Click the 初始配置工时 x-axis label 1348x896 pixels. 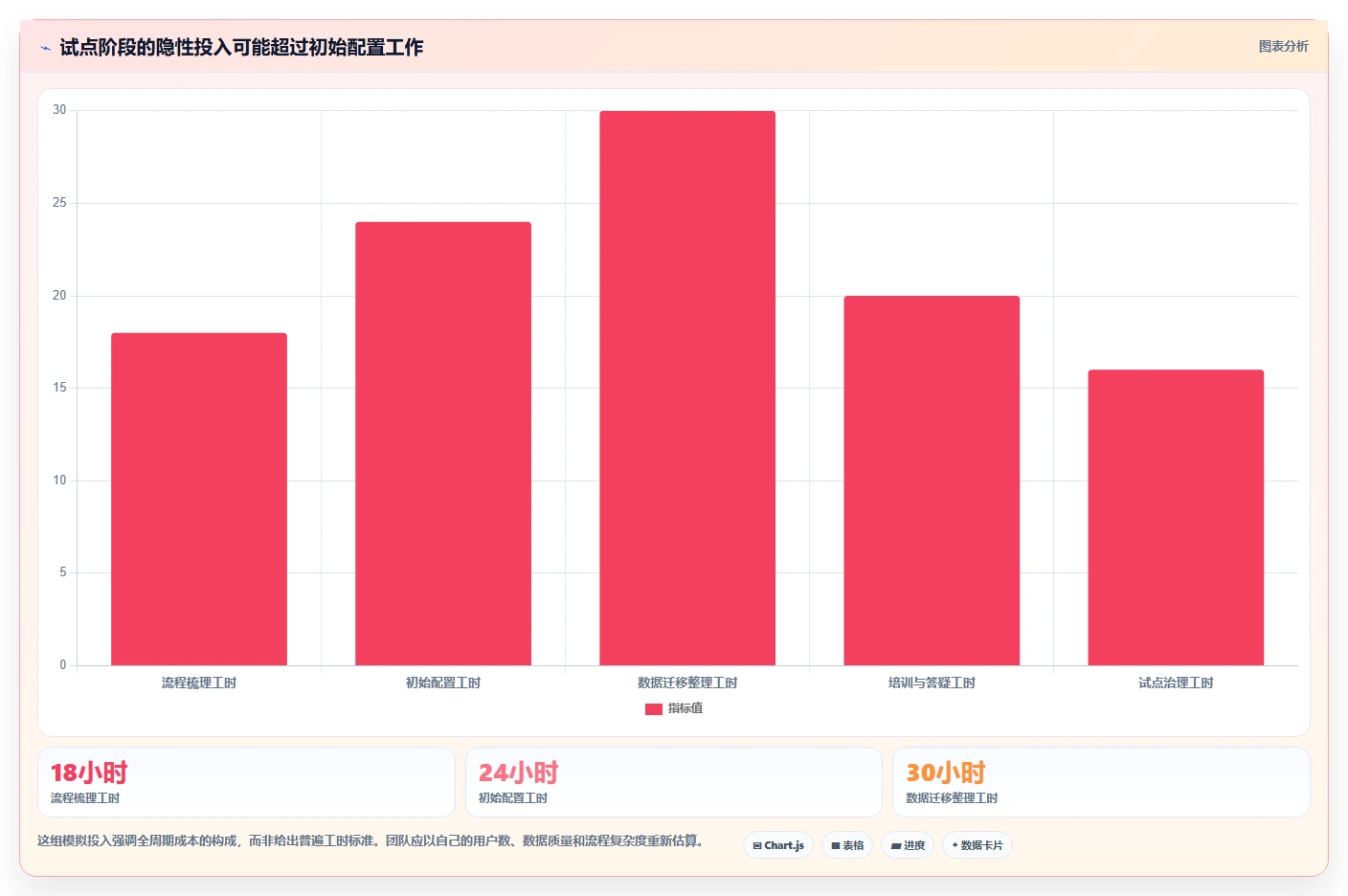443,683
